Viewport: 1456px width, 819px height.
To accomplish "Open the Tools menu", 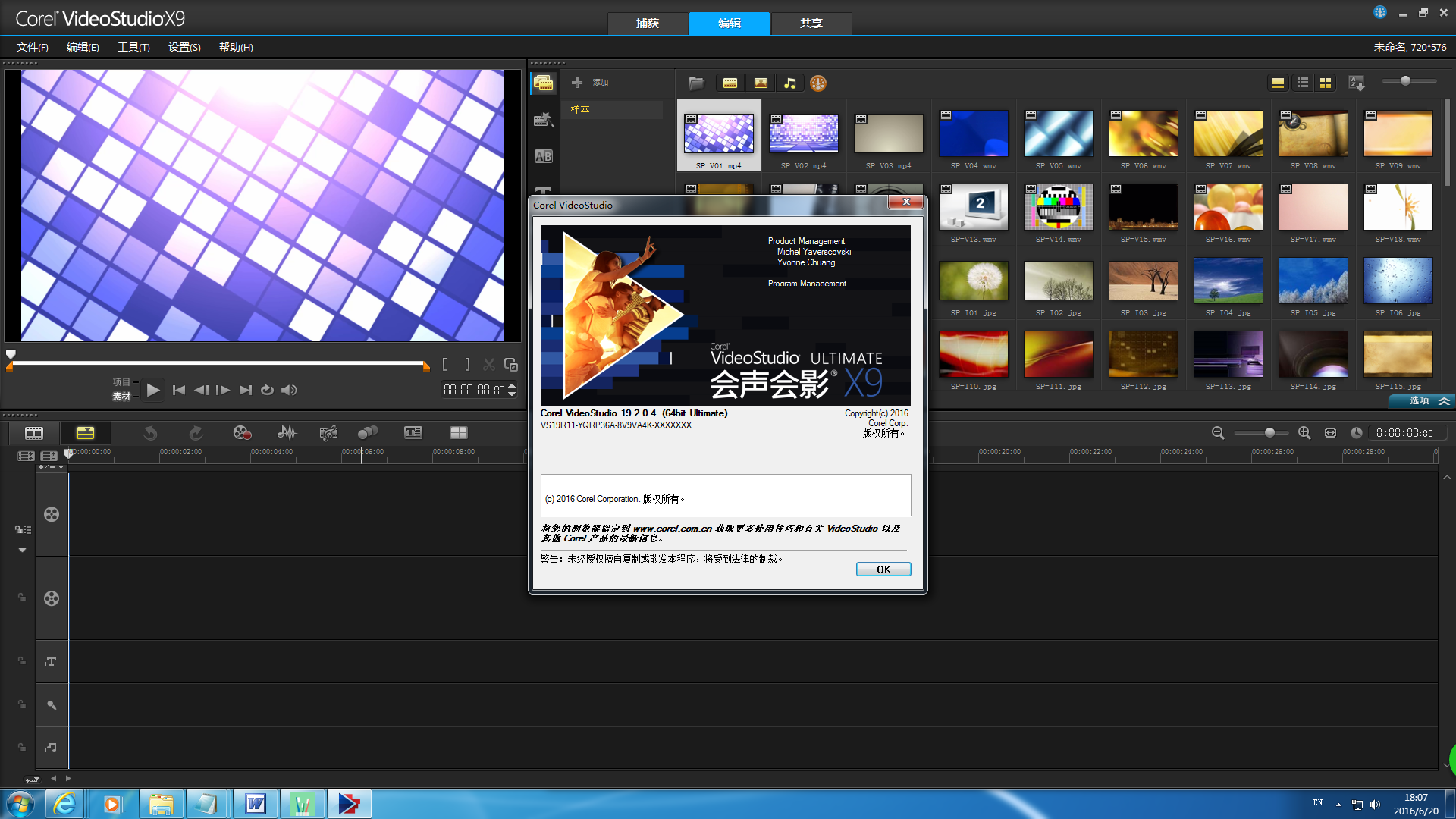I will pyautogui.click(x=133, y=47).
